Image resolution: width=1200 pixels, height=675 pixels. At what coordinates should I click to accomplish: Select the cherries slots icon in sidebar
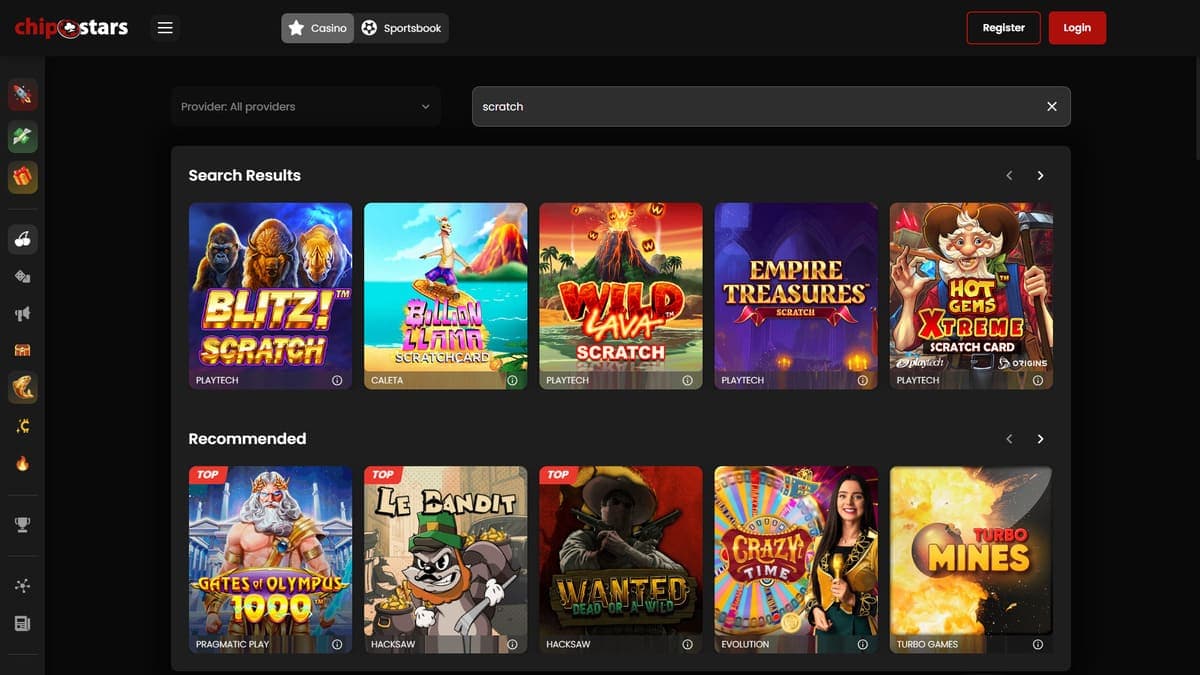pos(22,238)
